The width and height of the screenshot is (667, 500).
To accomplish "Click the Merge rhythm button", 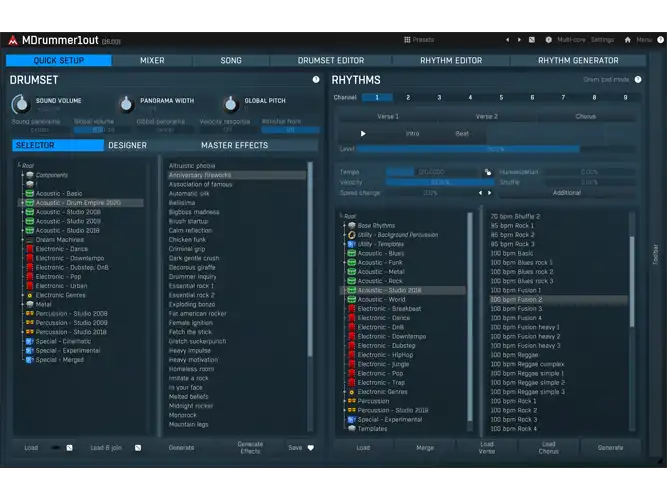I will [425, 448].
